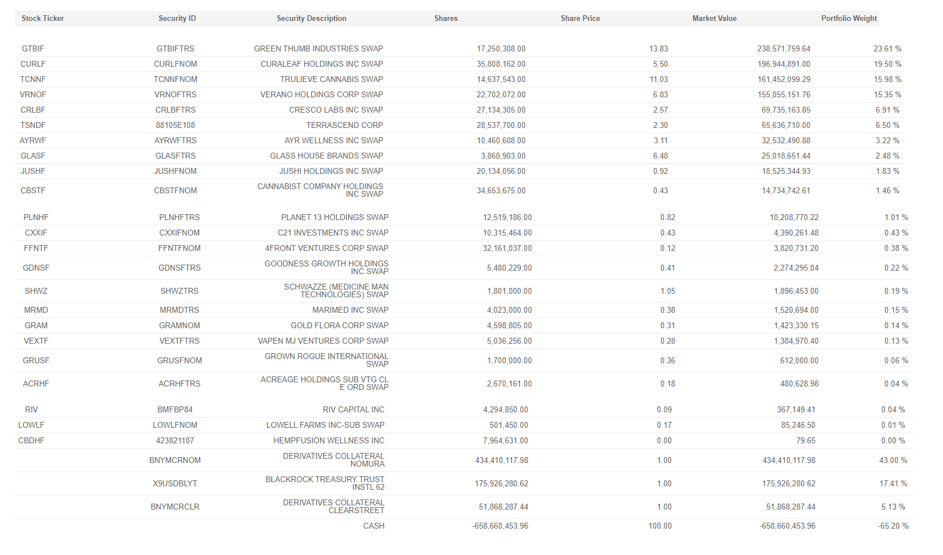Select the CBDHF ticker cell
This screenshot has height=555, width=943.
click(31, 440)
